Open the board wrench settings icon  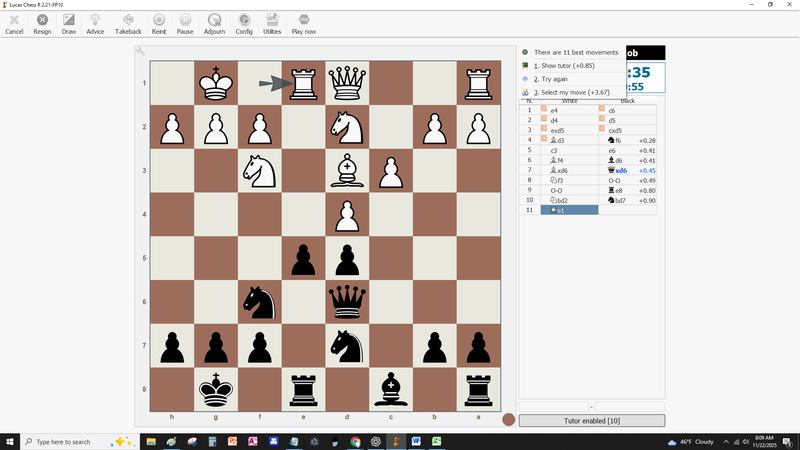tap(141, 51)
